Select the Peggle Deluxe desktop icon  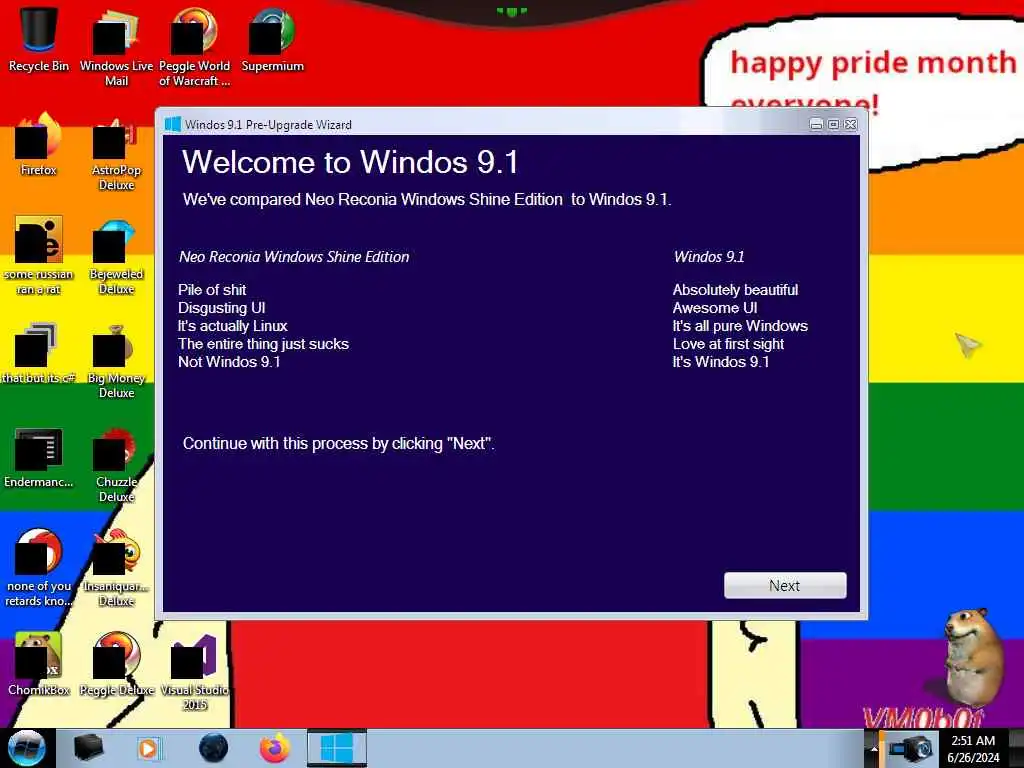116,664
